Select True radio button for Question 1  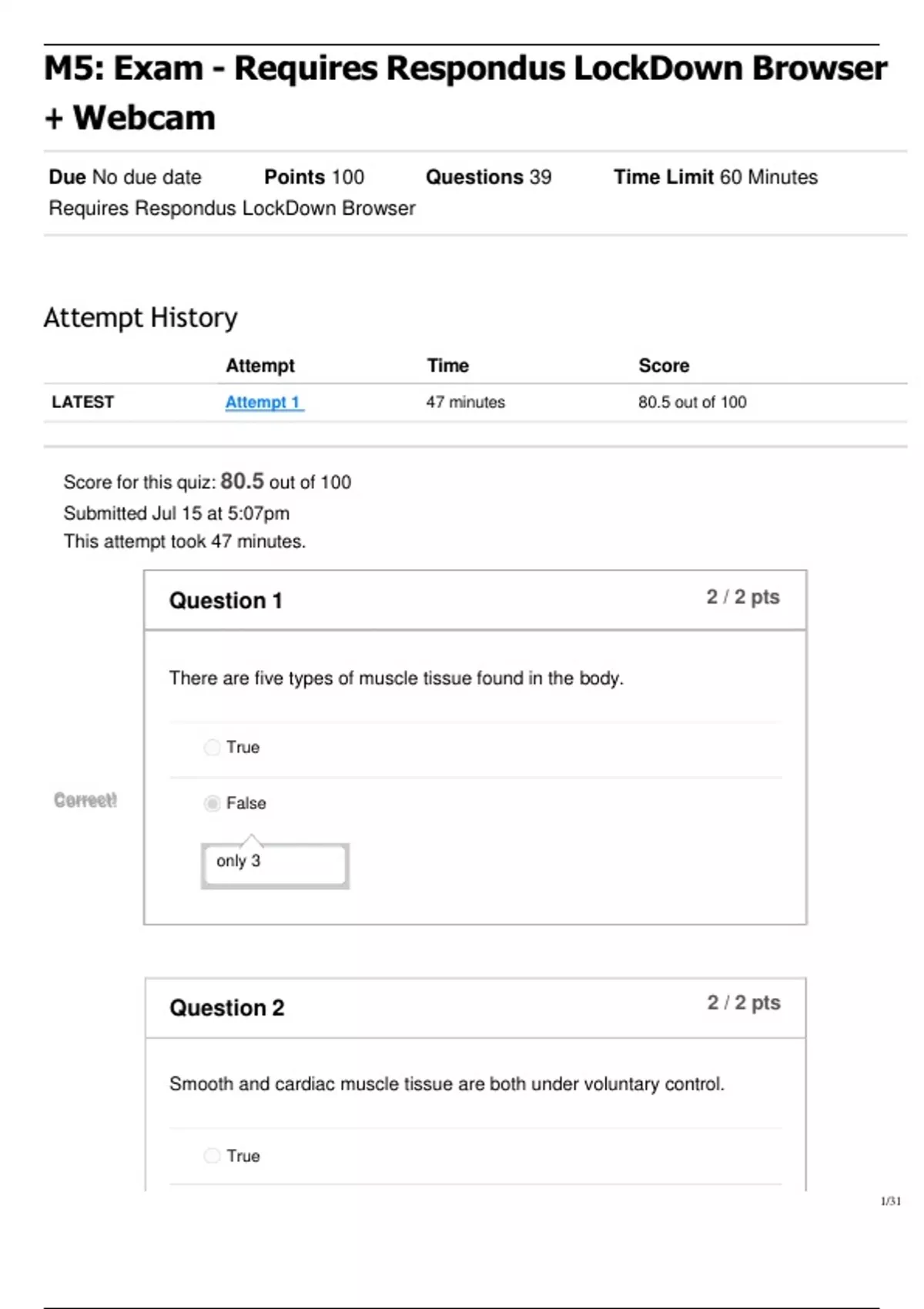(x=212, y=748)
